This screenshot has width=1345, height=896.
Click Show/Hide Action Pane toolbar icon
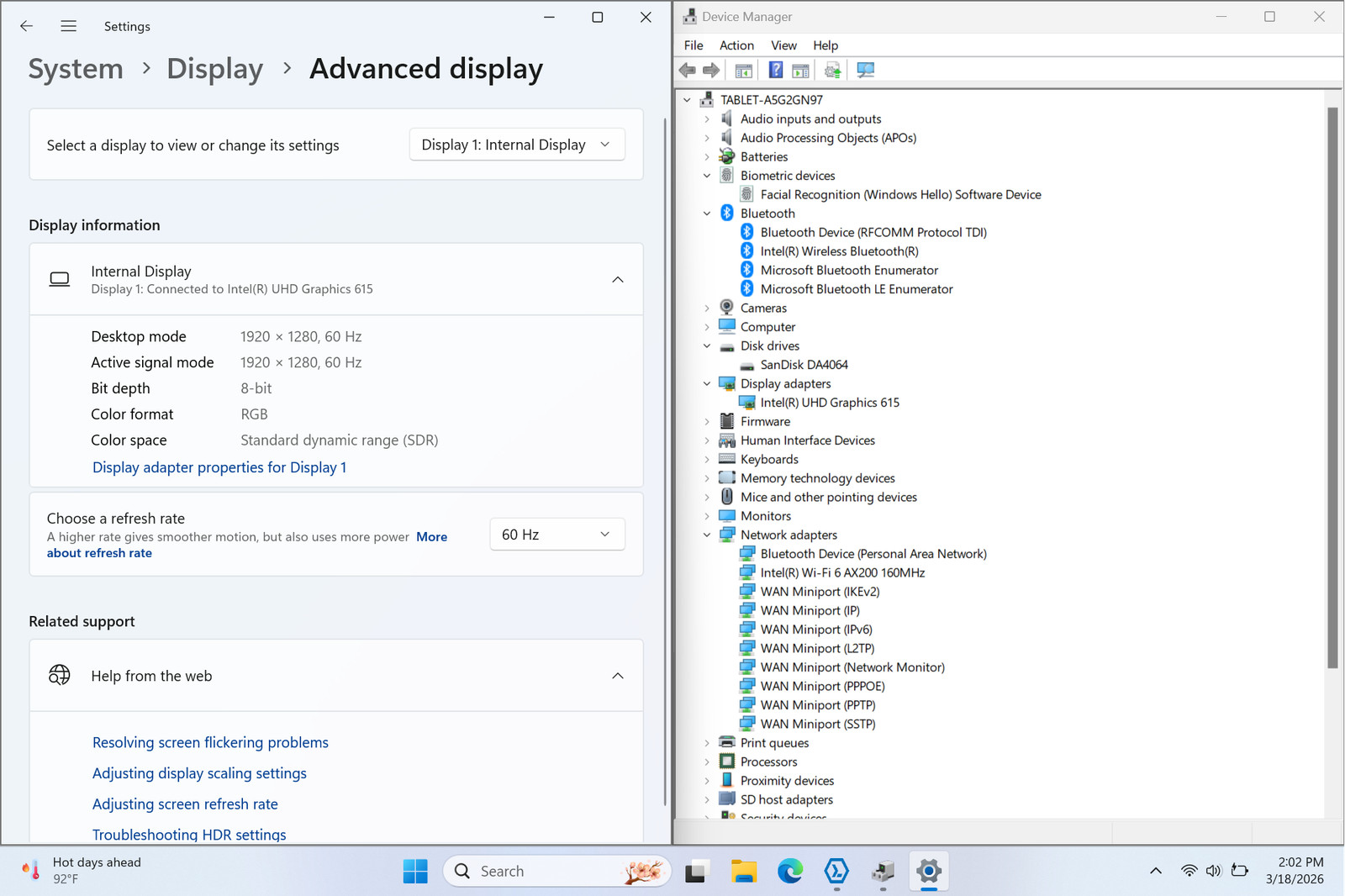(801, 71)
